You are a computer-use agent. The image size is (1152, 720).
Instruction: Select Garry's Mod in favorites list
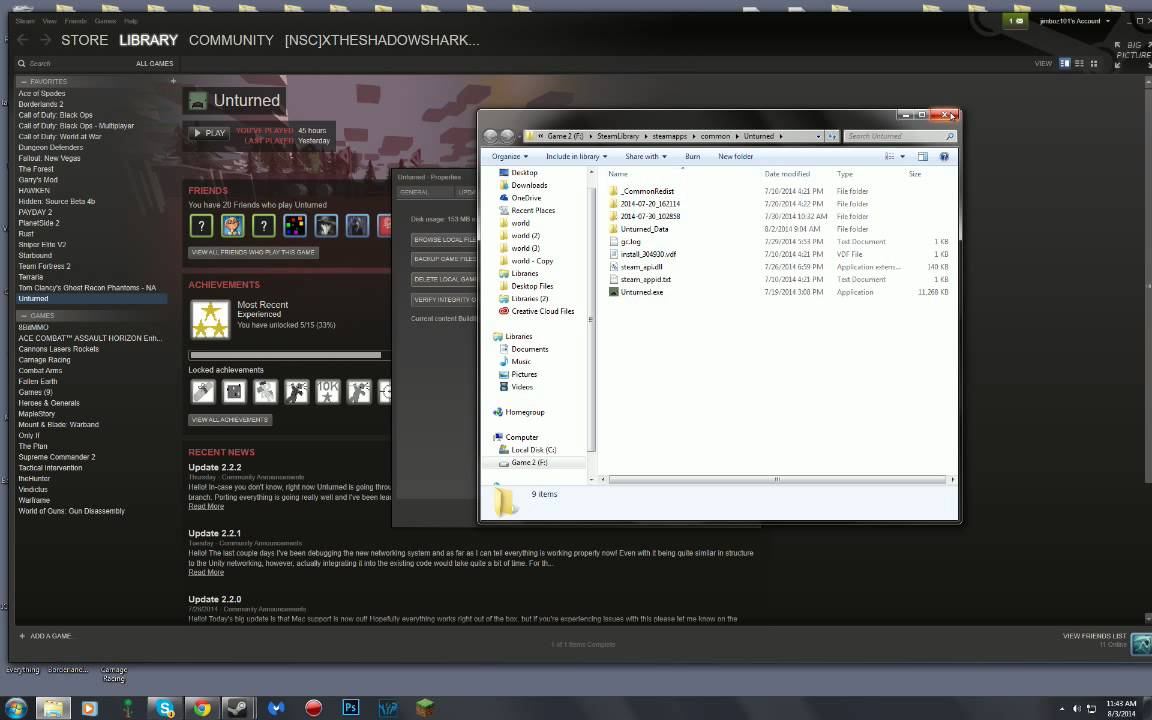coord(38,180)
